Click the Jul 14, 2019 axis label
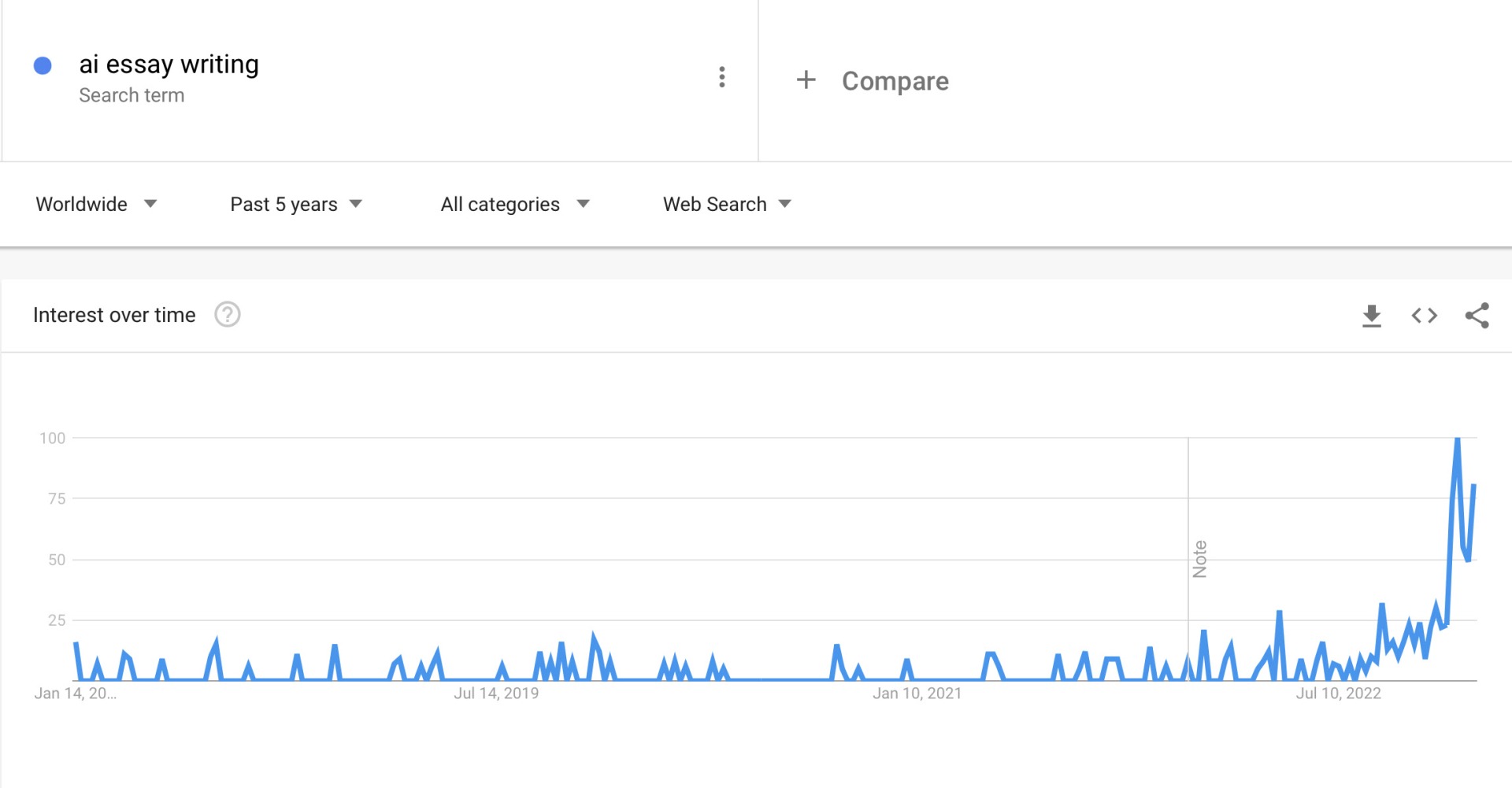 pos(496,694)
